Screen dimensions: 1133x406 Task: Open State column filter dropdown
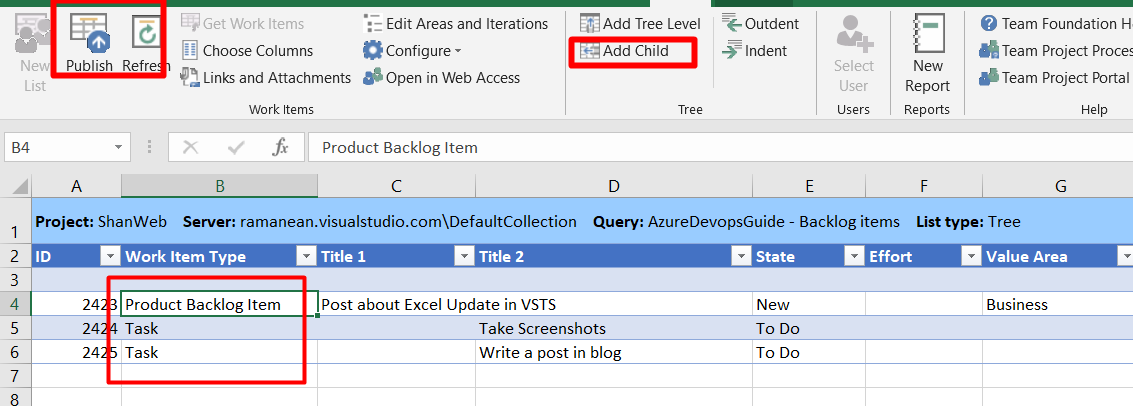(854, 256)
